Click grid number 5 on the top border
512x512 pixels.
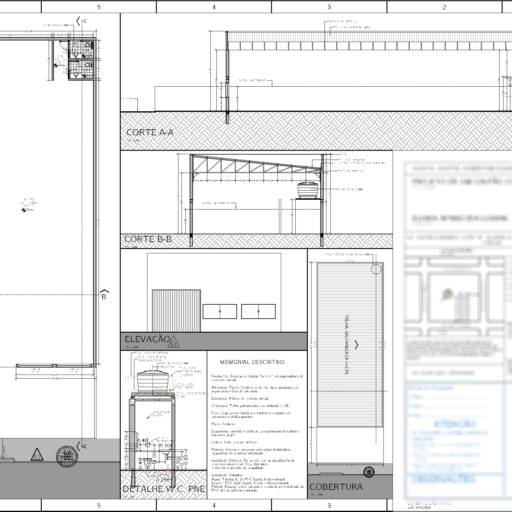coord(99,7)
